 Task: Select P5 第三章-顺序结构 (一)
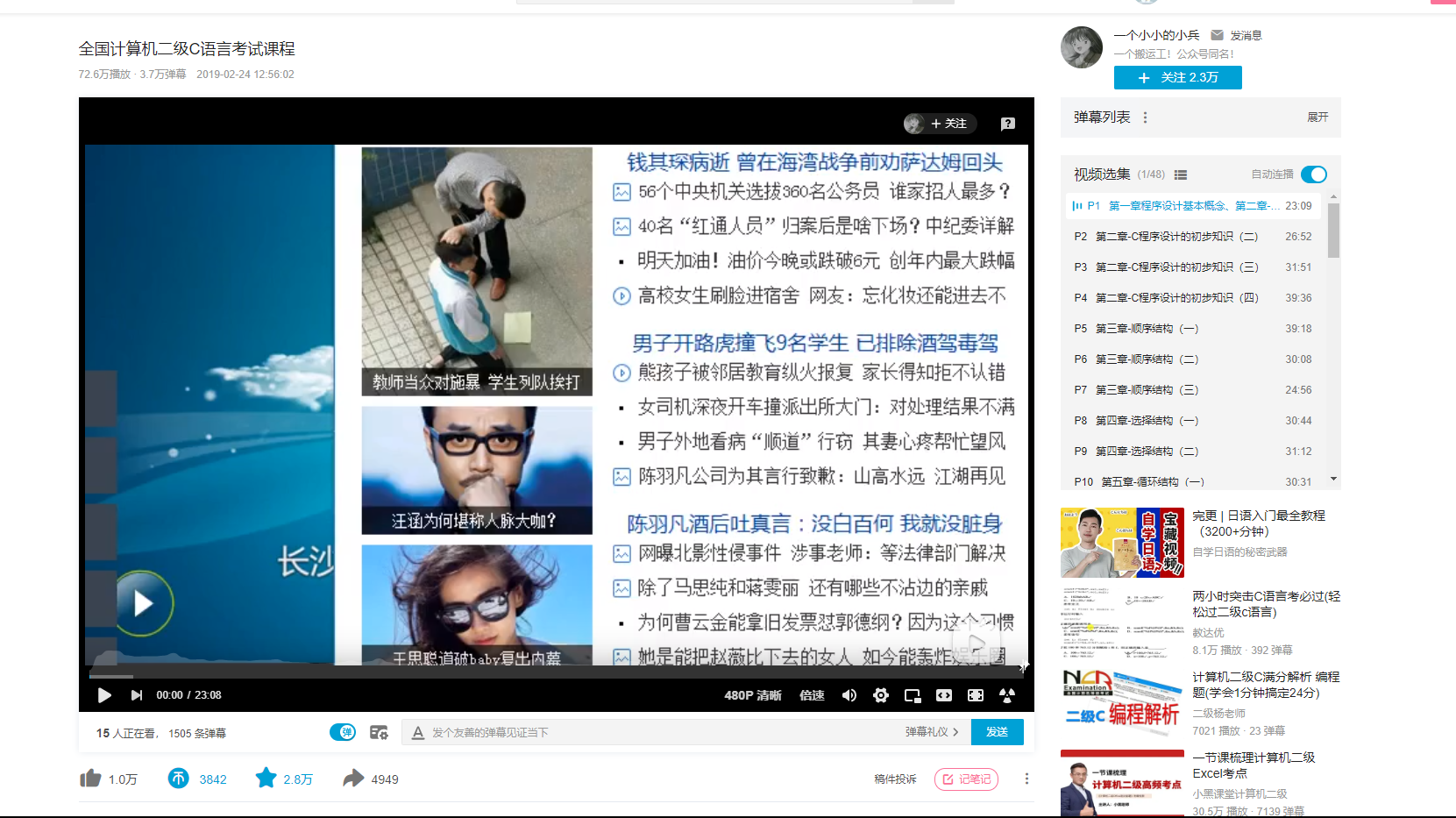pyautogui.click(x=1193, y=329)
